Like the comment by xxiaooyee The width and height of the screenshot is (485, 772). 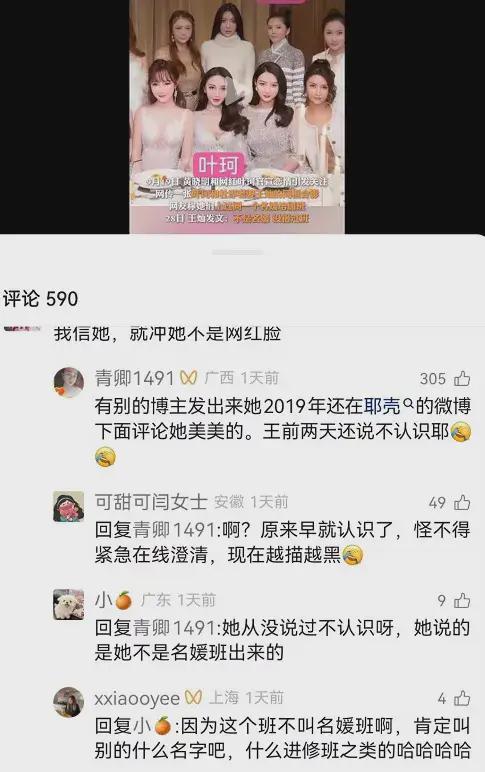click(x=462, y=698)
